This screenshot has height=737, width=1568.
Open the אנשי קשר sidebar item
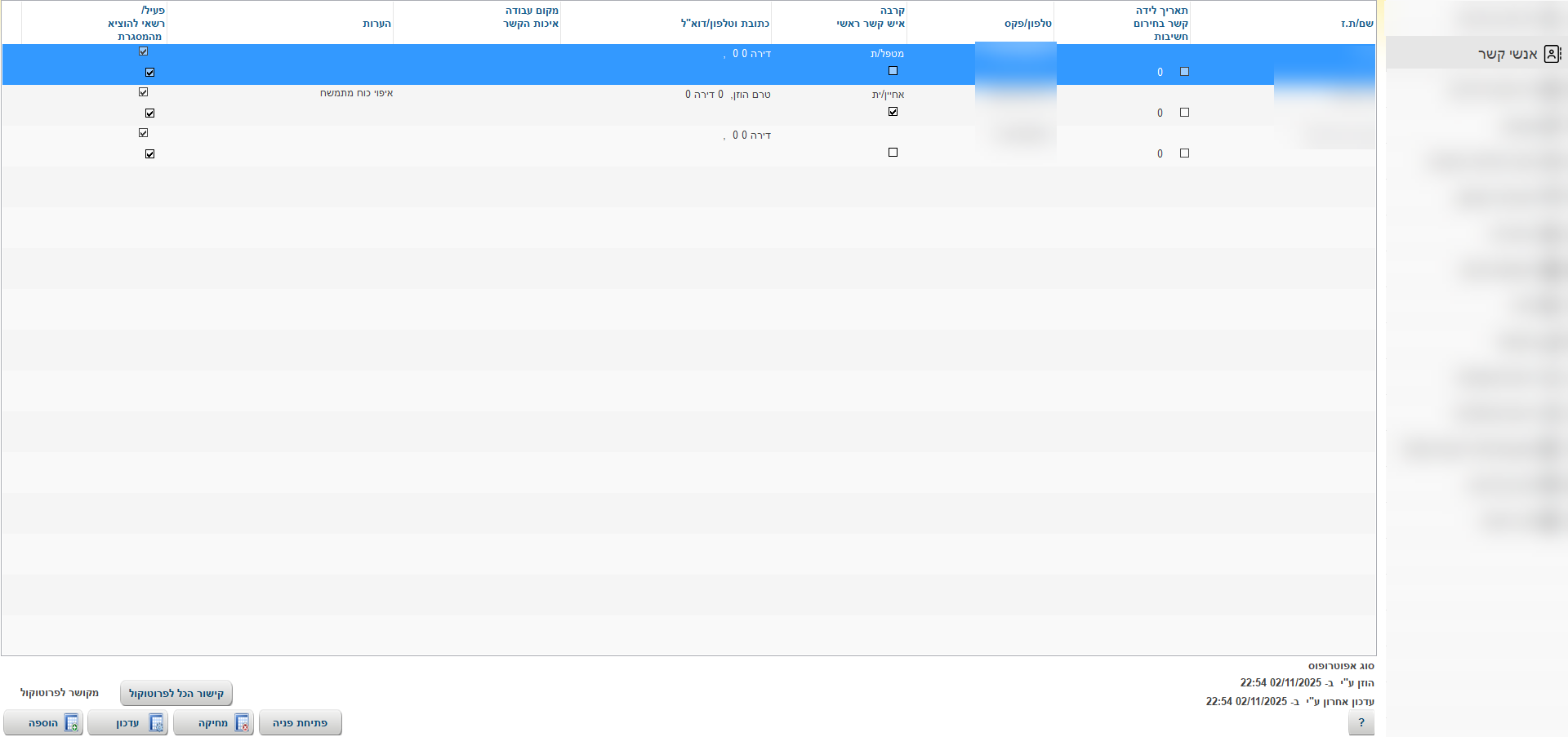(1507, 54)
